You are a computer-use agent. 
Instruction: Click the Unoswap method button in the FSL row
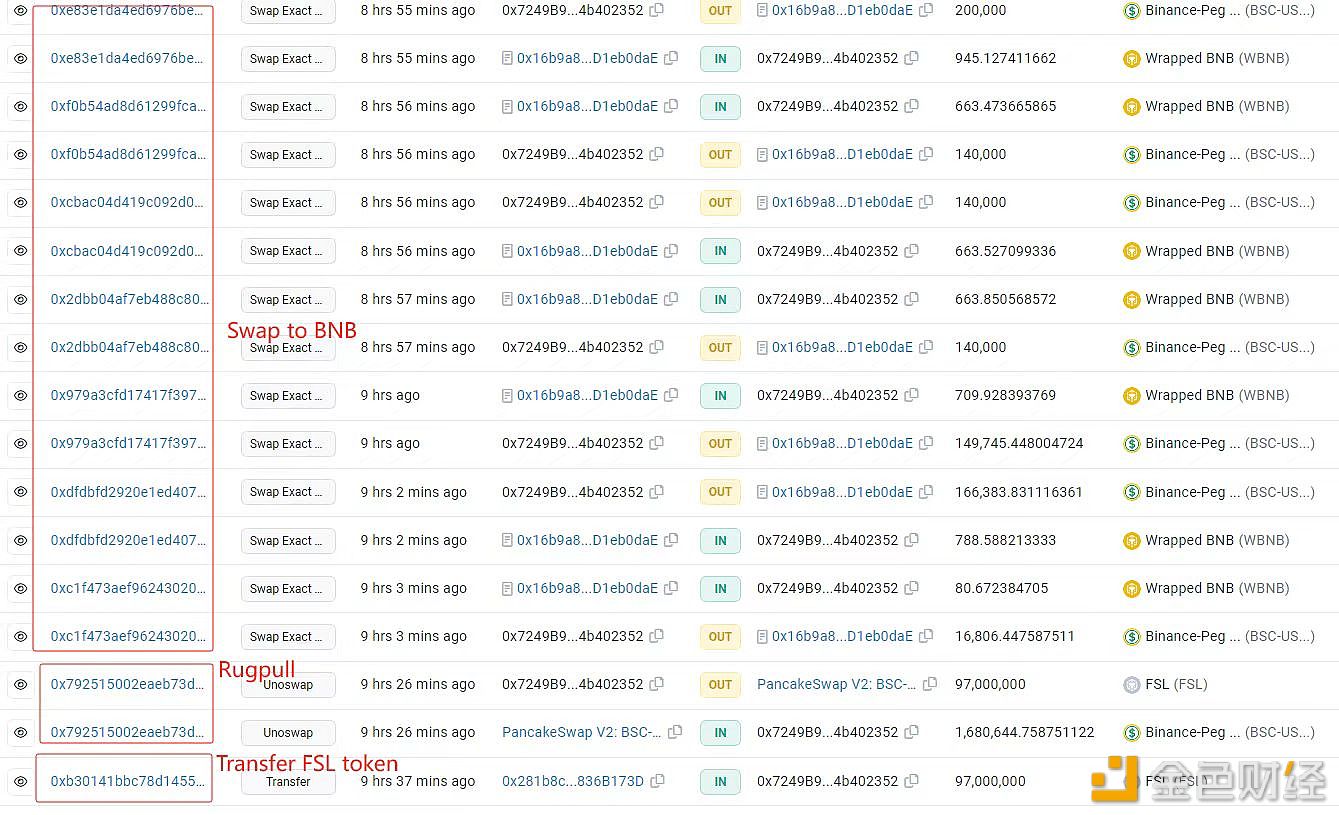pyautogui.click(x=288, y=685)
